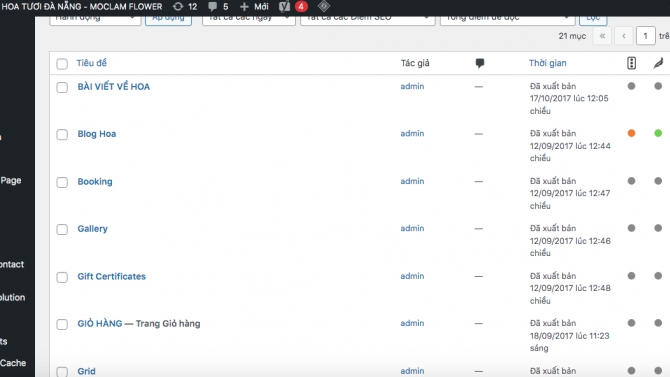Open the readability scores filter dropdown
The width and height of the screenshot is (670, 377).
[507, 20]
